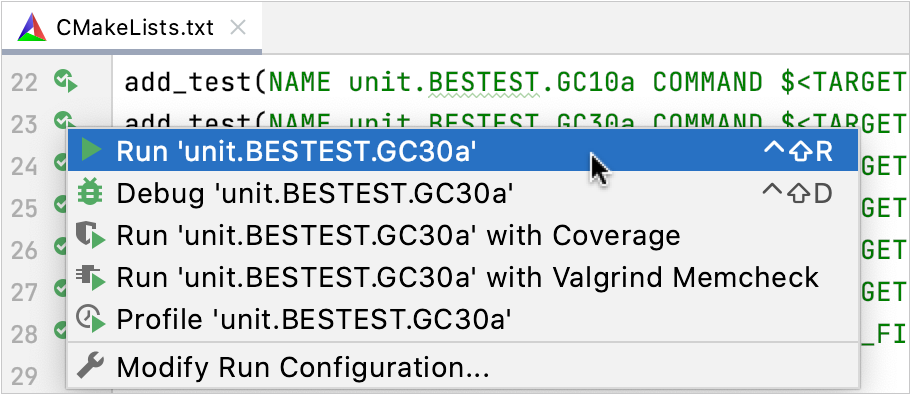The height and width of the screenshot is (395, 911).
Task: Close the CMakeLists.txt tab
Action: [x=237, y=27]
